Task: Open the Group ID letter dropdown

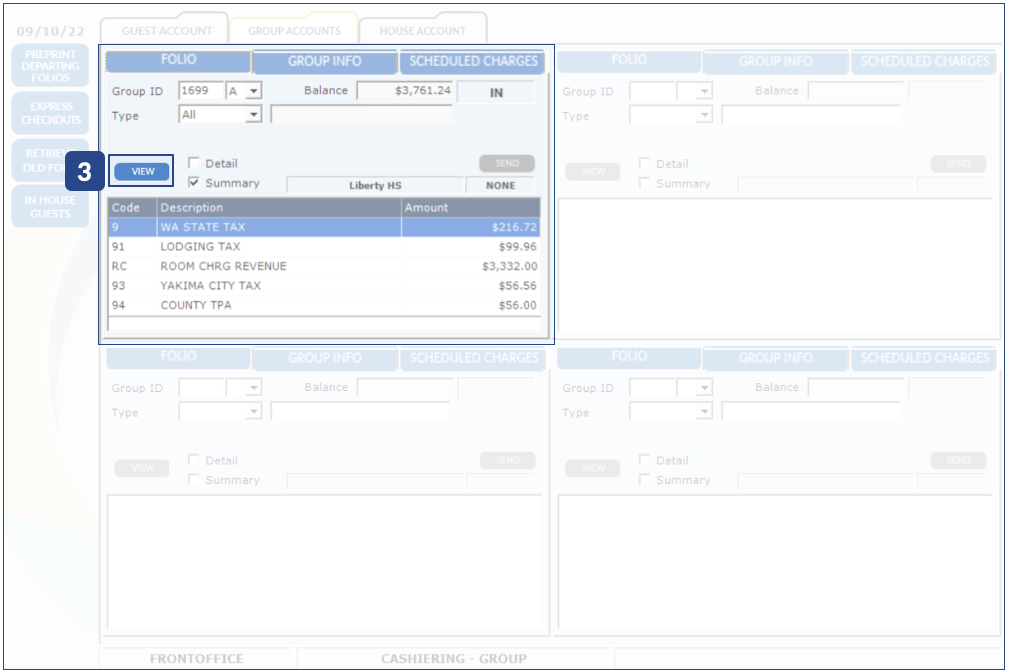Action: click(x=254, y=91)
